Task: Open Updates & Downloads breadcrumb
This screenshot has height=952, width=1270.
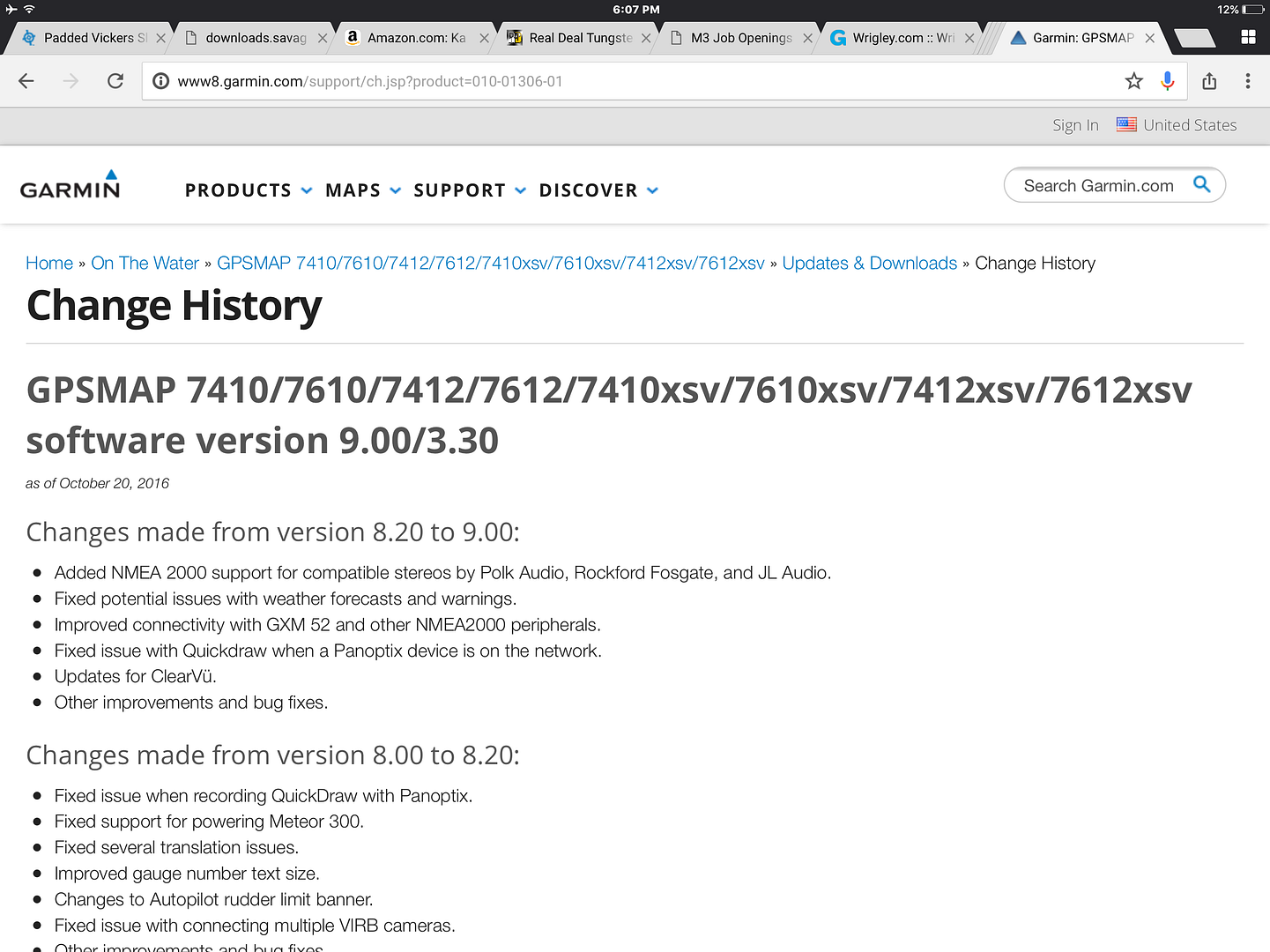Action: pyautogui.click(x=870, y=264)
